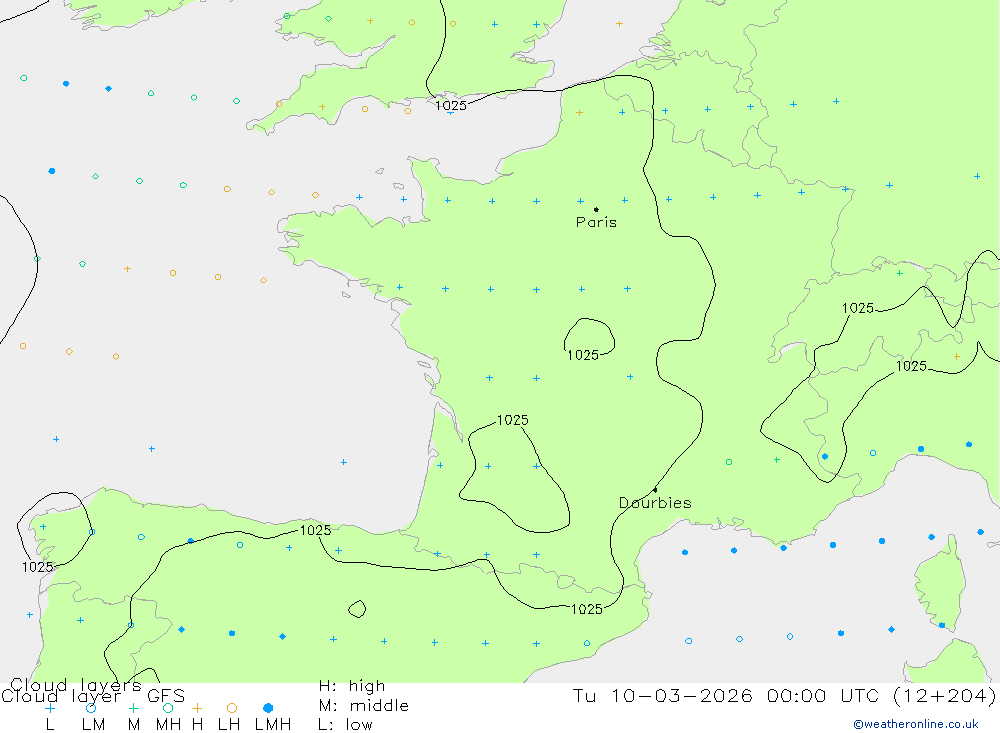The height and width of the screenshot is (733, 1000).
Task: Click the 1025 isobar label over Galicia
Action: pyautogui.click(x=38, y=568)
